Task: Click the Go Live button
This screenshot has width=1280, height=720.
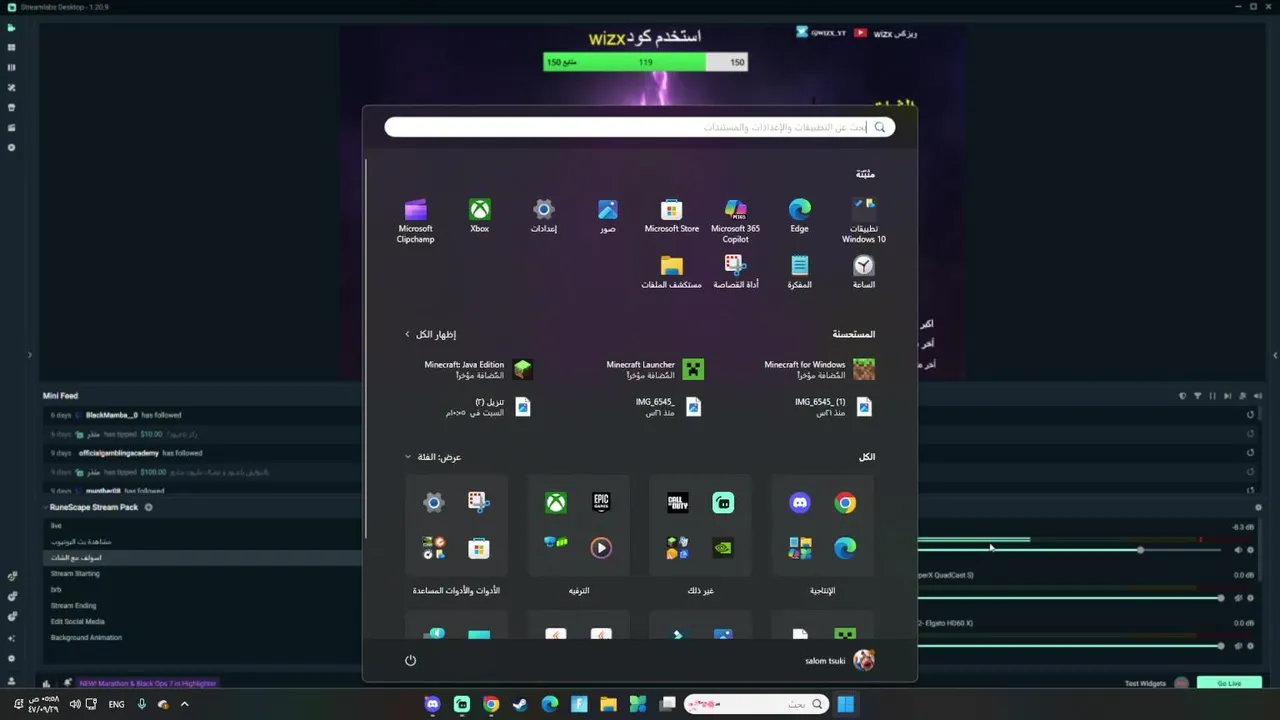Action: pos(1229,683)
